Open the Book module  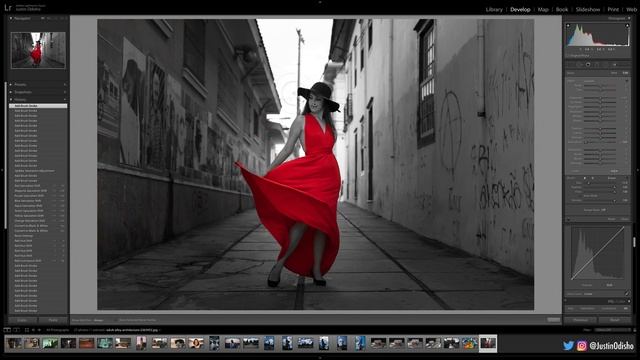click(562, 9)
